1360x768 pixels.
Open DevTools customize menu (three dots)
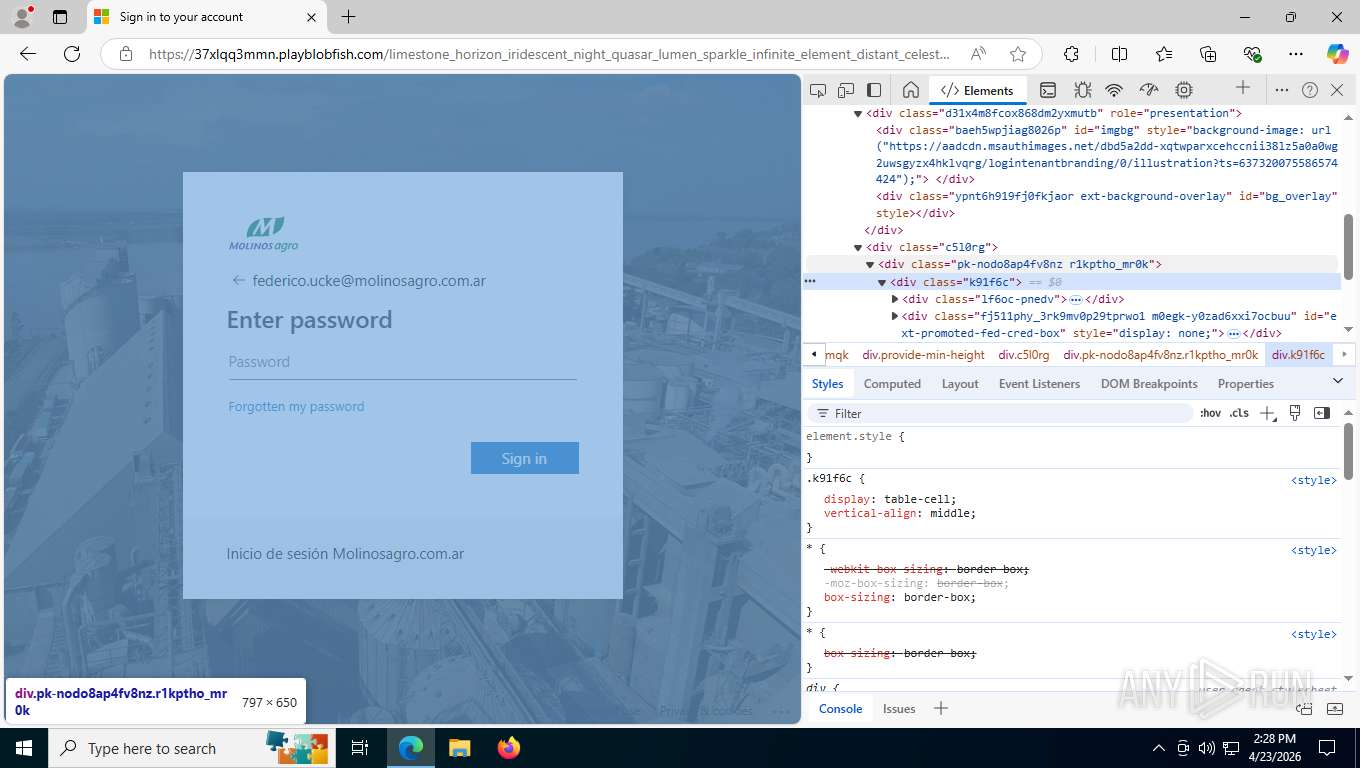[1282, 90]
